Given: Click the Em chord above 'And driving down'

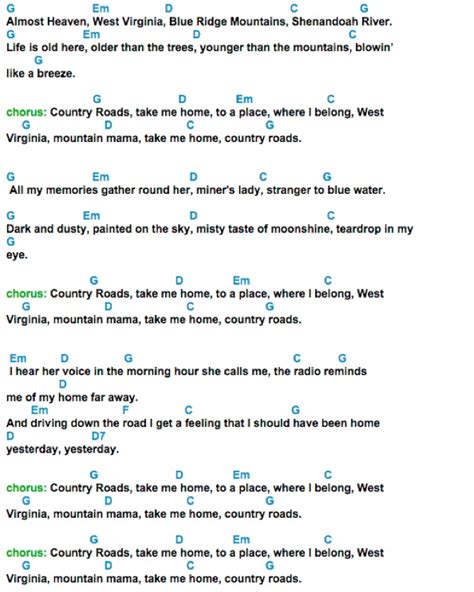Looking at the screenshot, I should [x=40, y=410].
